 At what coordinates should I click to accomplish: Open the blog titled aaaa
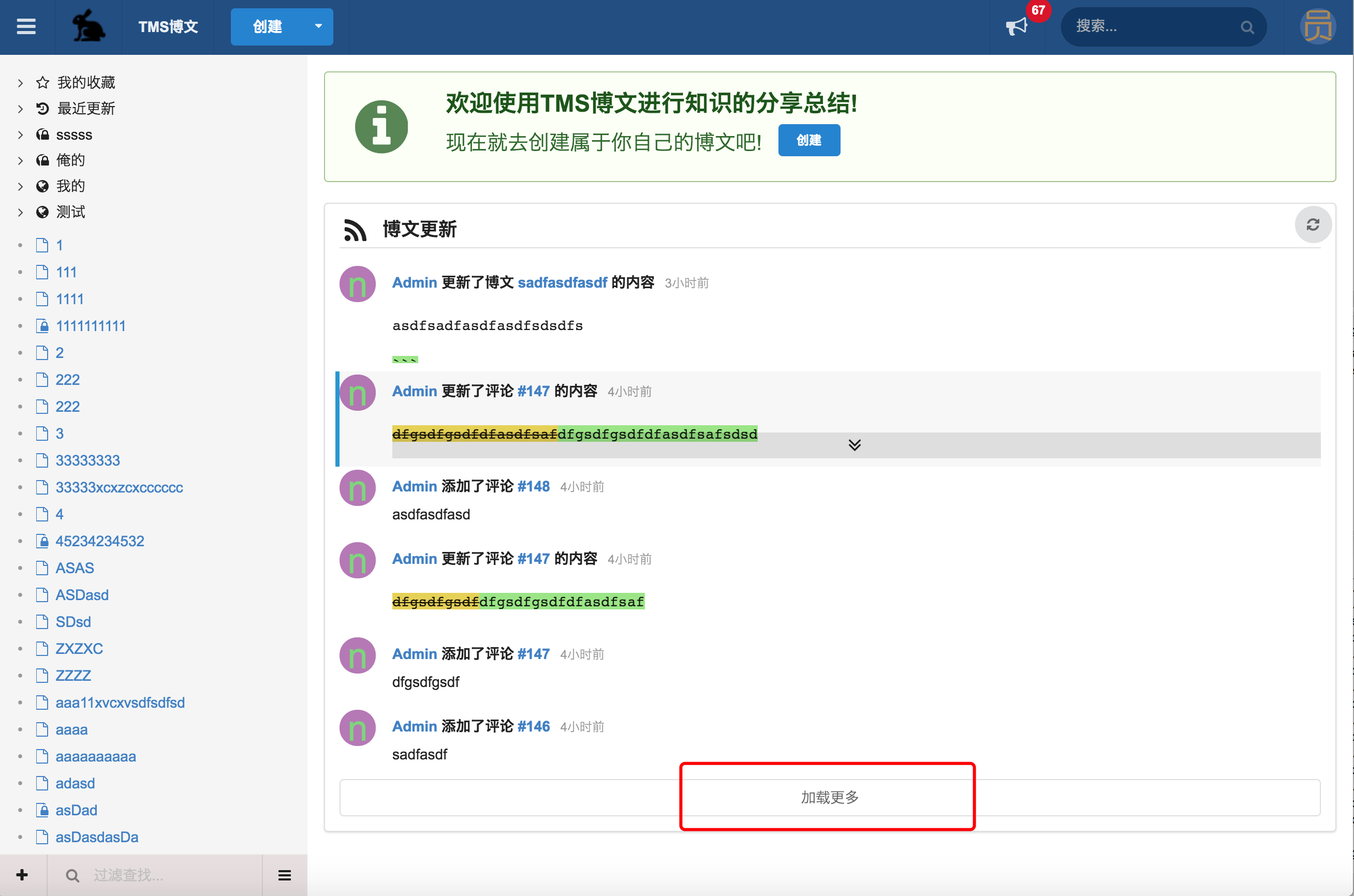pyautogui.click(x=71, y=730)
